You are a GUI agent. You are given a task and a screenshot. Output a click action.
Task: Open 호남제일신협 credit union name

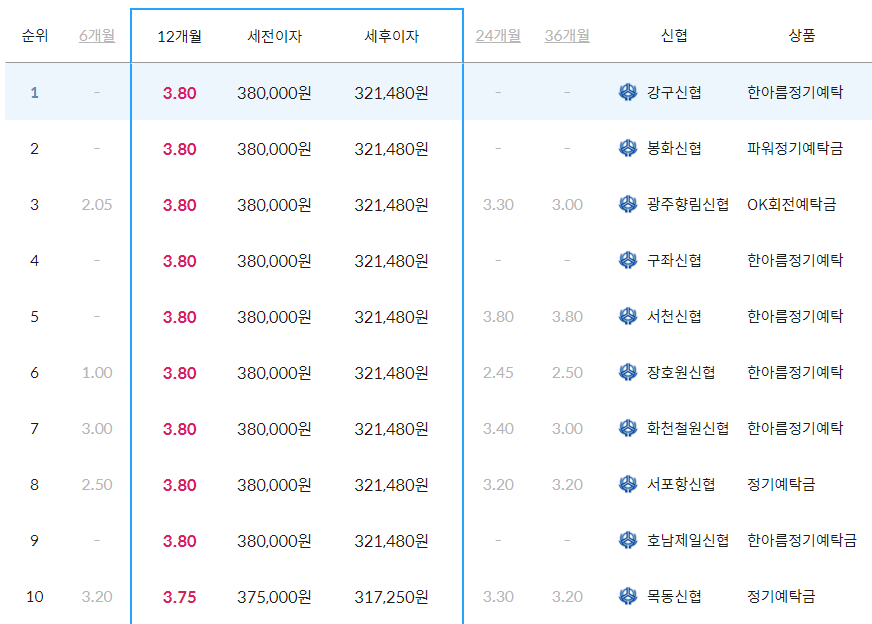pos(687,541)
